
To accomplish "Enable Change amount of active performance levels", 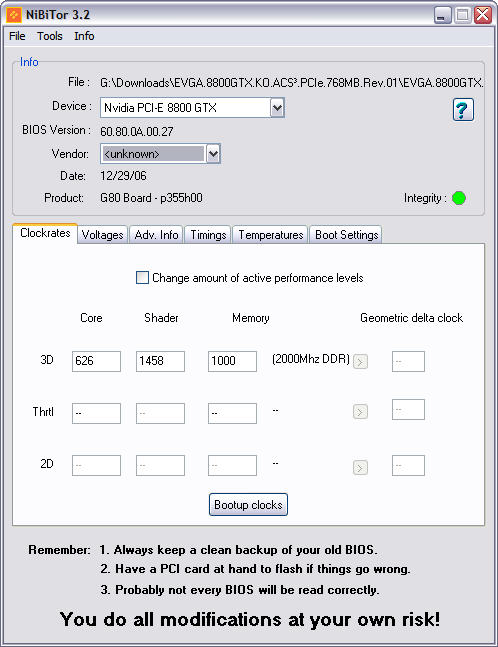I will (x=142, y=277).
